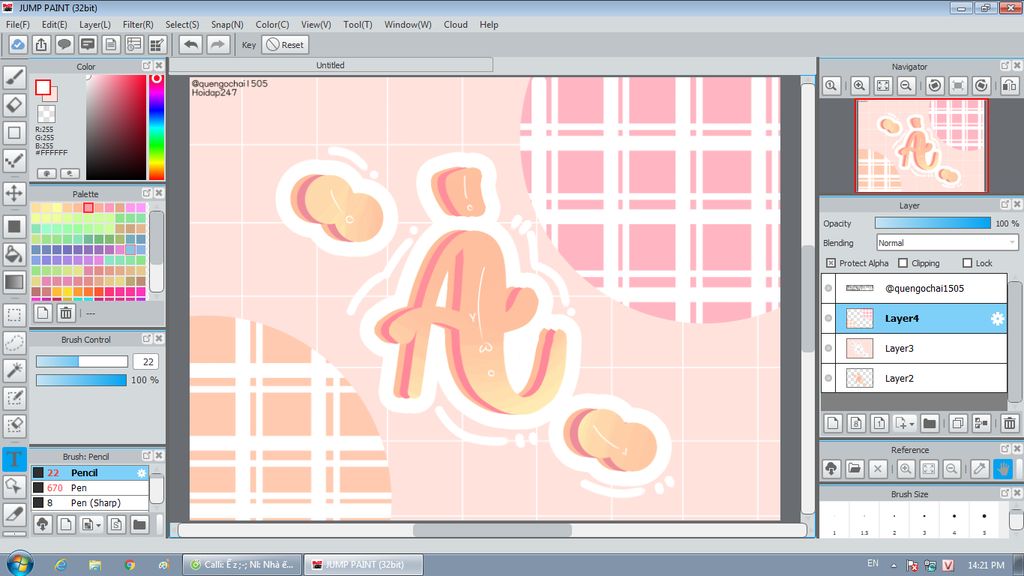Enable the Clipping checkbox

click(903, 263)
